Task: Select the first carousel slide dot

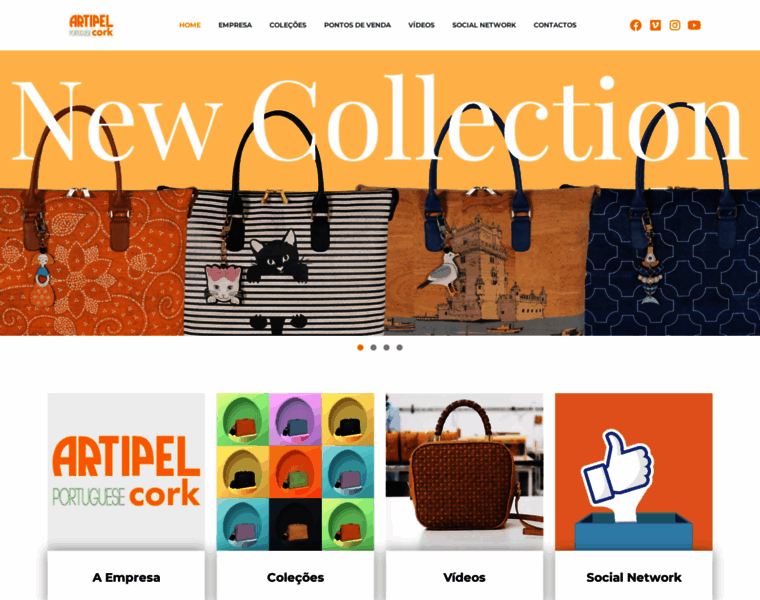Action: coord(360,347)
